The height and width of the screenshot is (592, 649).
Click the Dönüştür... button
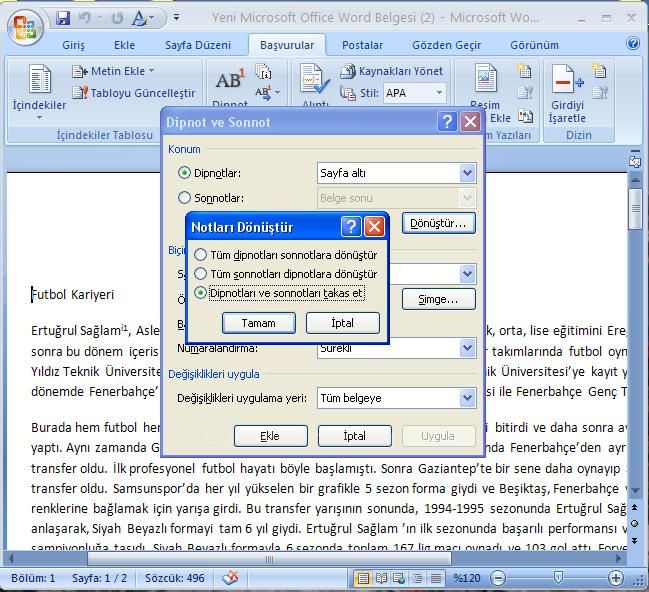tap(438, 223)
